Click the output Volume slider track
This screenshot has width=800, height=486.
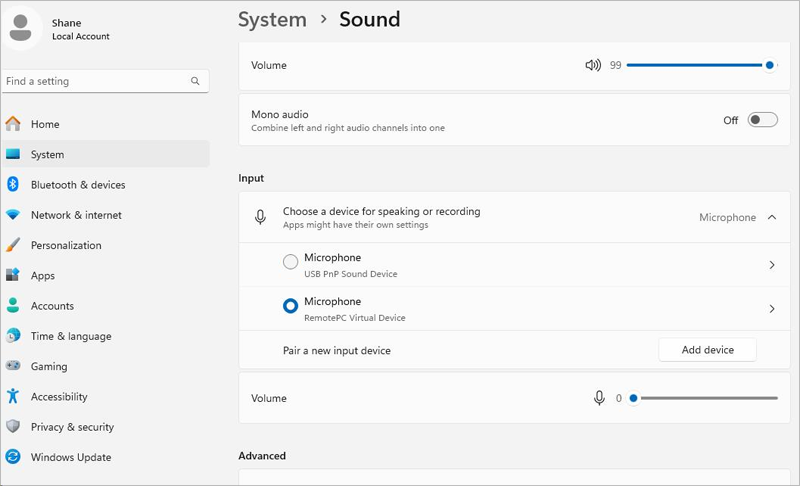tap(695, 65)
